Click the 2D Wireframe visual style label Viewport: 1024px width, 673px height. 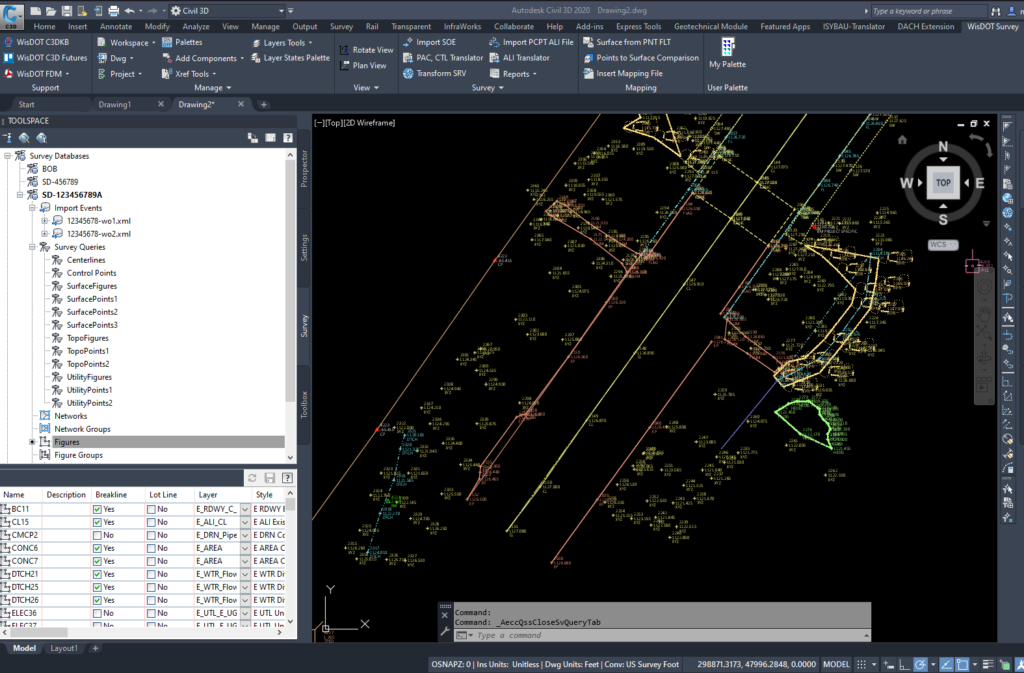(x=369, y=123)
